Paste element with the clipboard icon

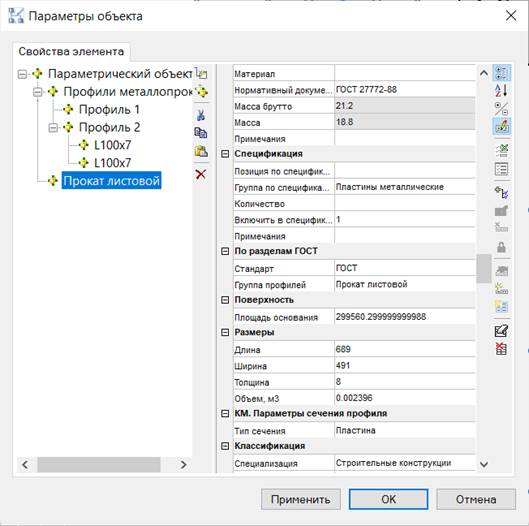tap(201, 150)
